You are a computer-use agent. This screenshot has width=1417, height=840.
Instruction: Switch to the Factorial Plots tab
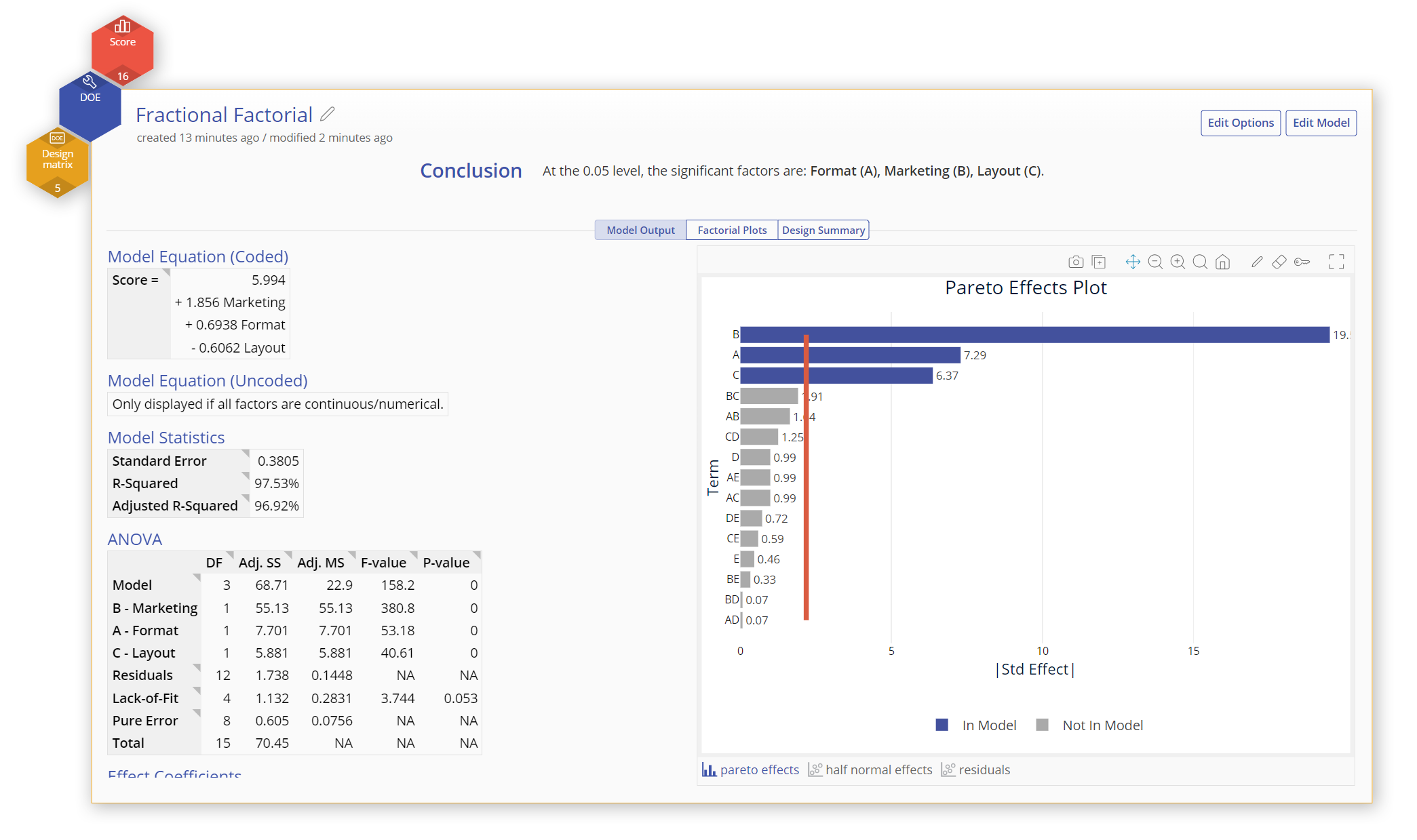coord(731,230)
